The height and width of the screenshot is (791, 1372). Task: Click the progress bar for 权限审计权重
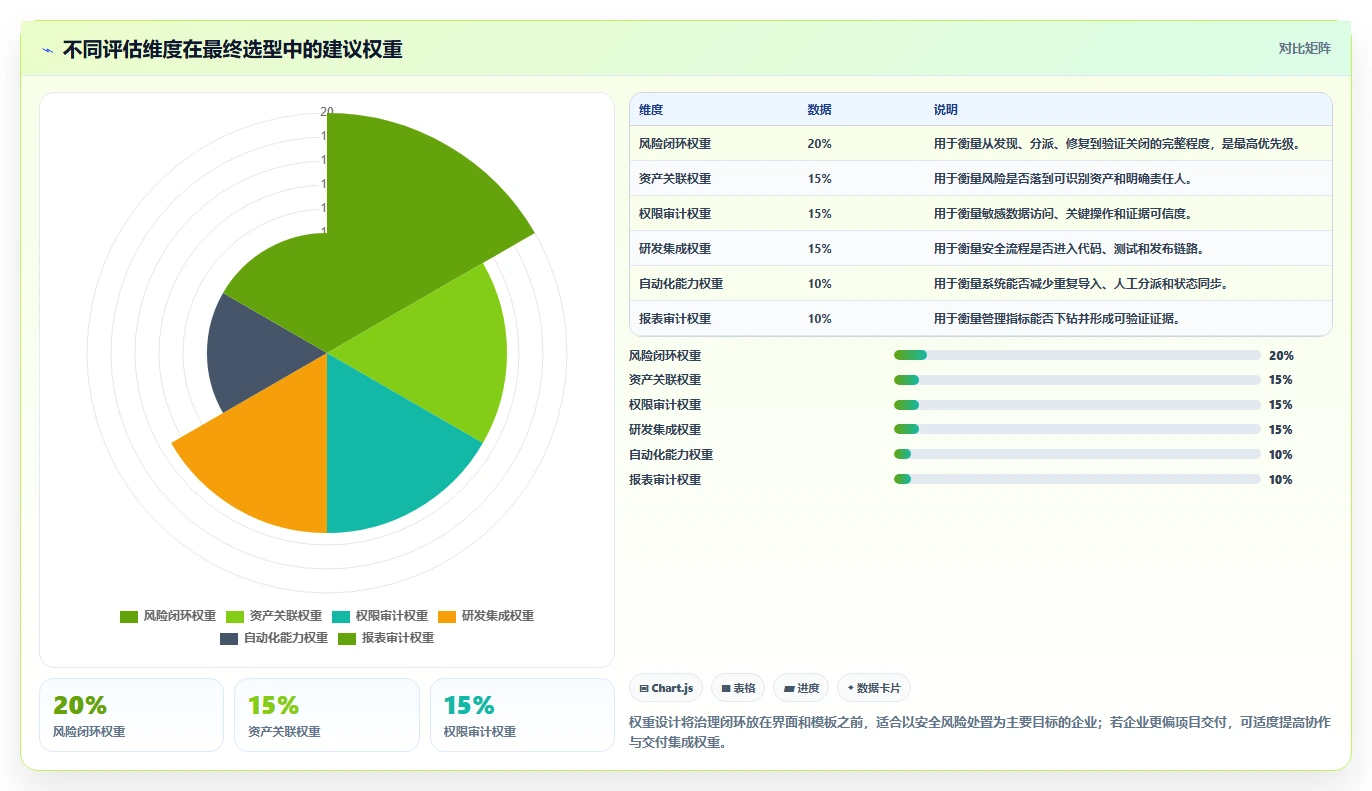pyautogui.click(x=1077, y=405)
